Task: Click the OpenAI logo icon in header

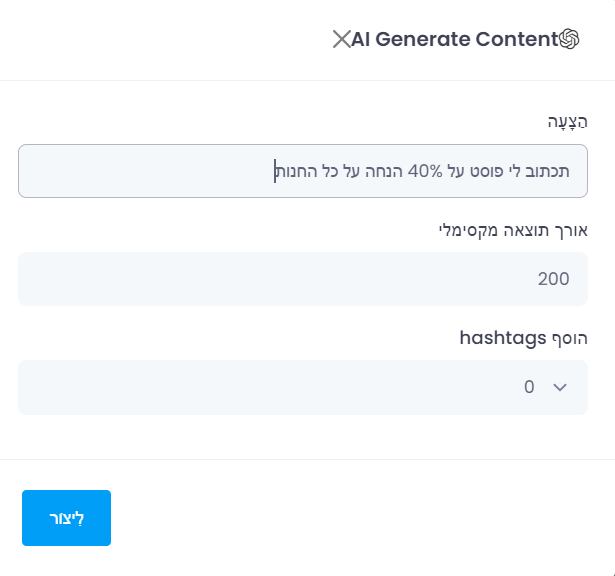Action: 570,39
